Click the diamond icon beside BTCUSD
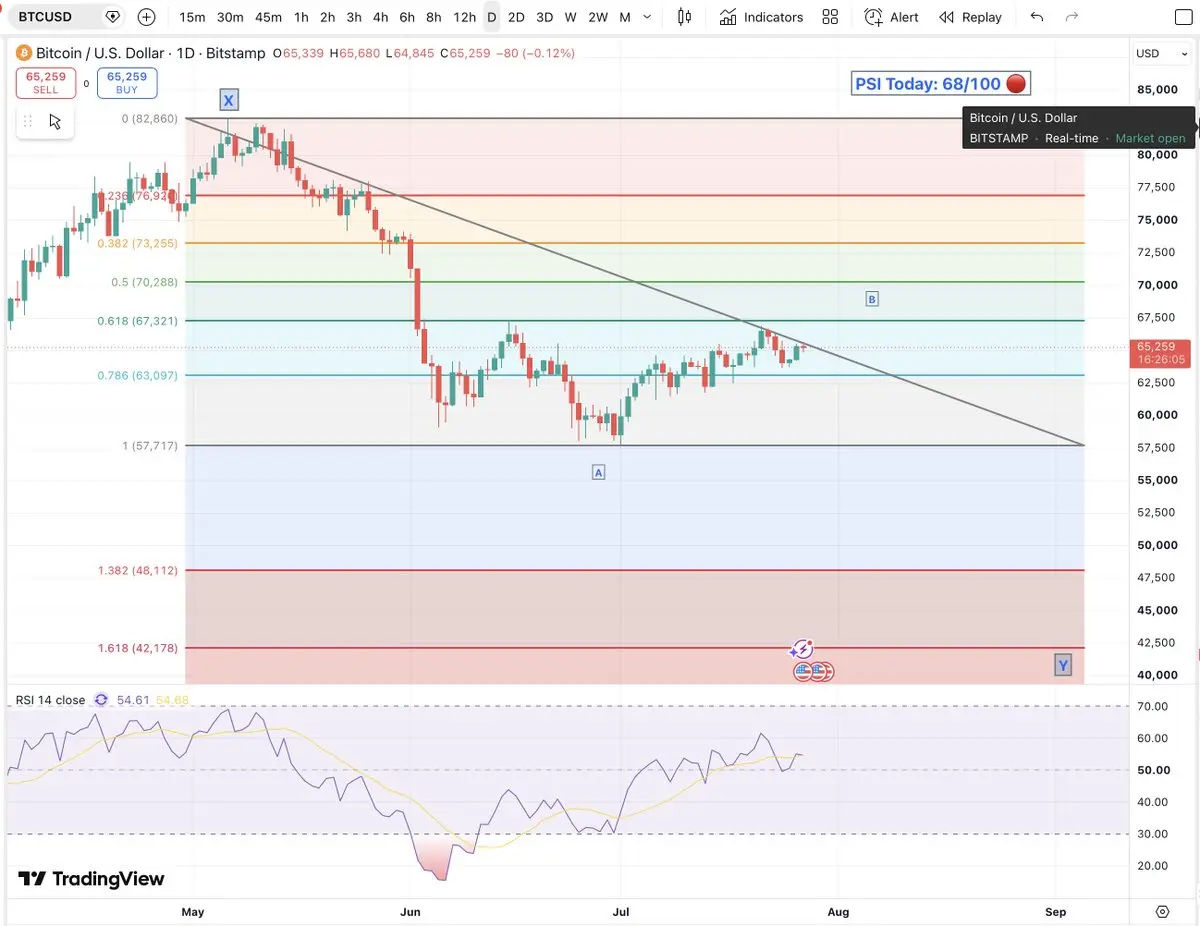This screenshot has width=1200, height=926. 112,17
